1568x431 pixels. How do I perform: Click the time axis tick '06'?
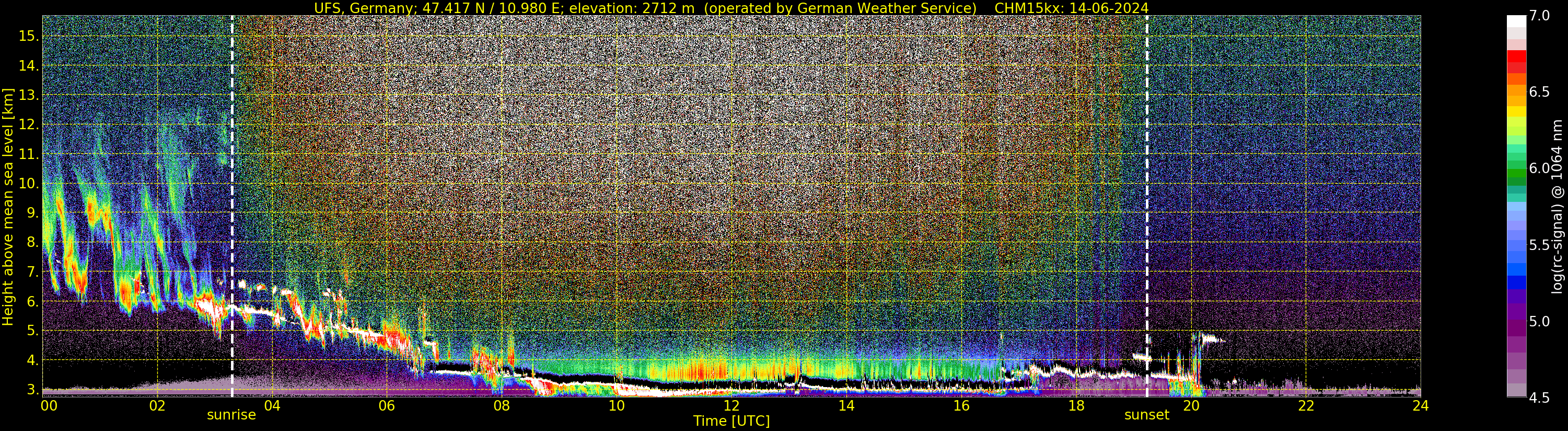click(387, 406)
